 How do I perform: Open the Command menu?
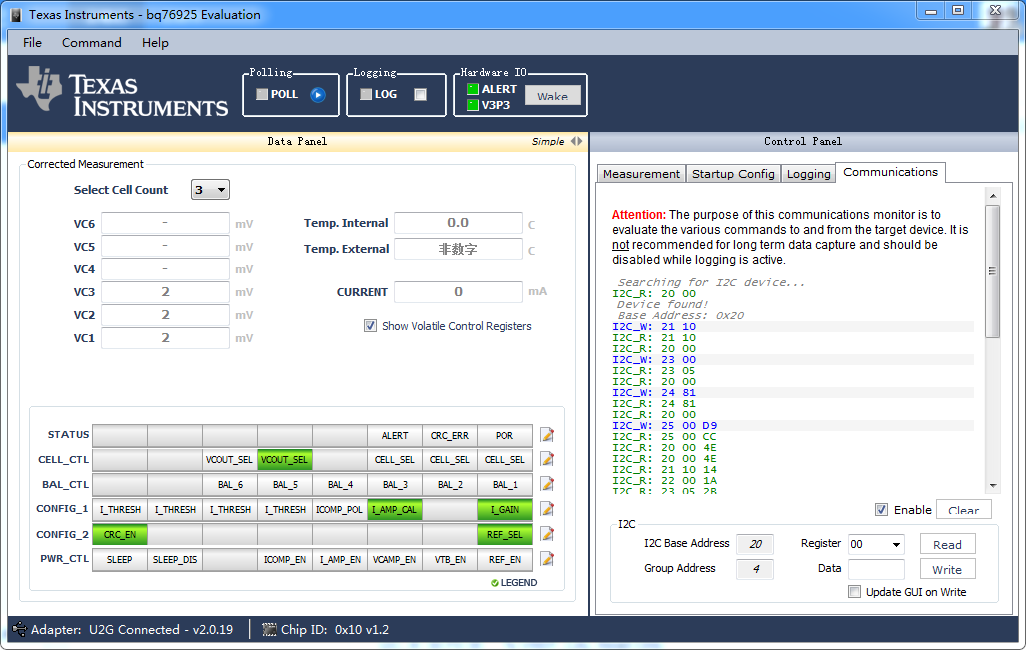92,43
